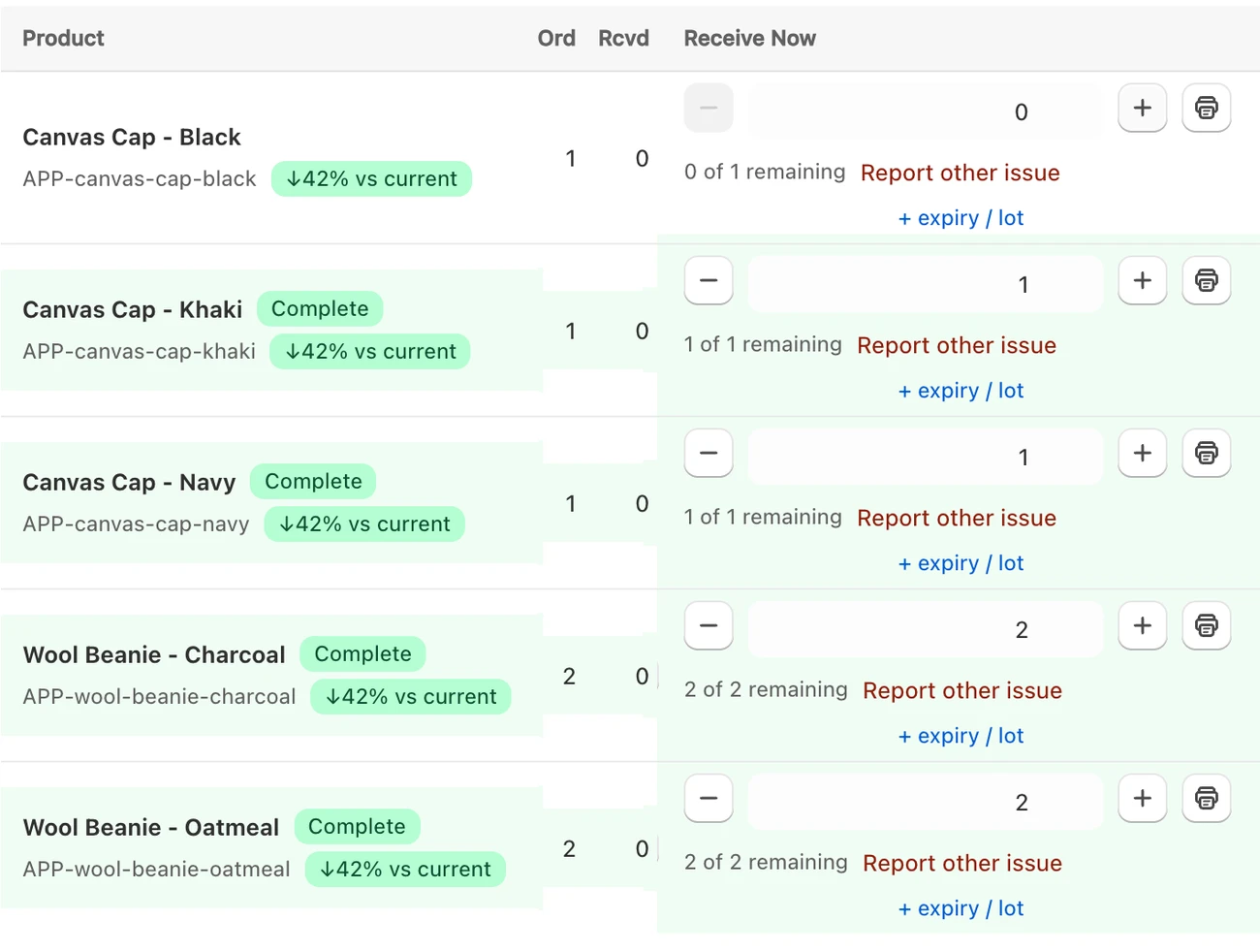This screenshot has width=1260, height=952.
Task: Focus the quantity field for Canvas Cap - Khaki
Action: coord(926,283)
